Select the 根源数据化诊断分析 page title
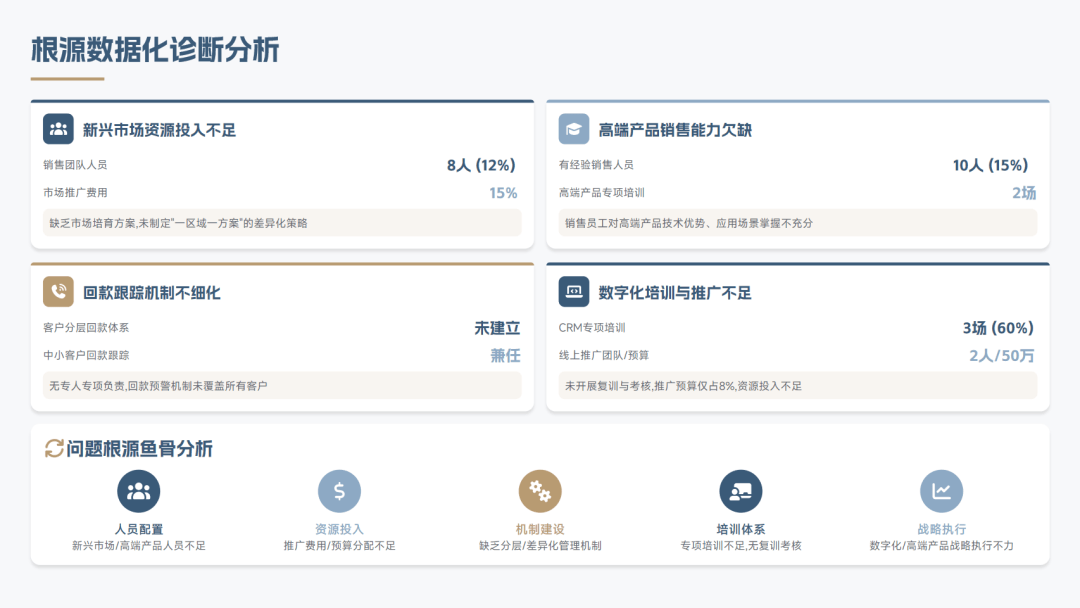The height and width of the screenshot is (608, 1080). tap(155, 49)
